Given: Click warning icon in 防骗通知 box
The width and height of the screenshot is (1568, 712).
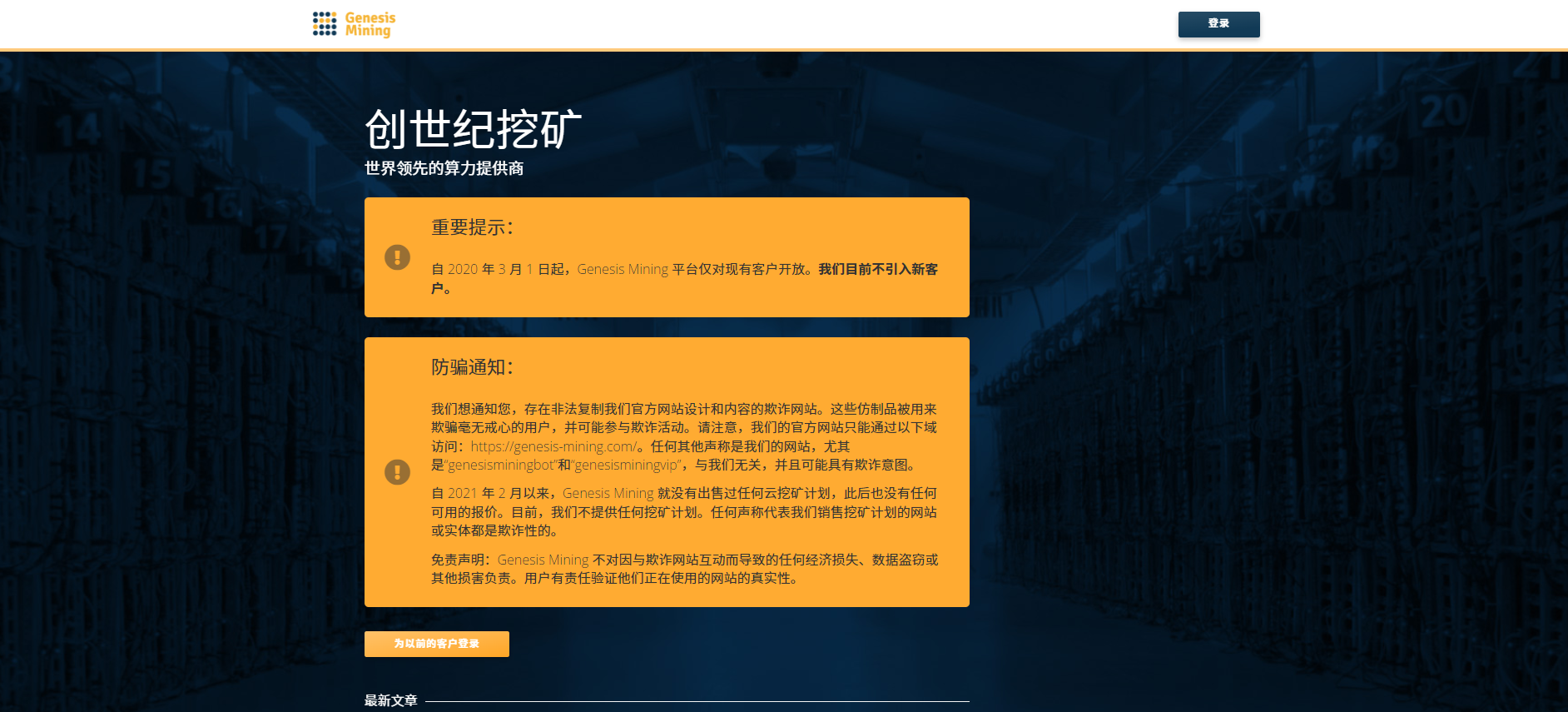Looking at the screenshot, I should point(397,472).
